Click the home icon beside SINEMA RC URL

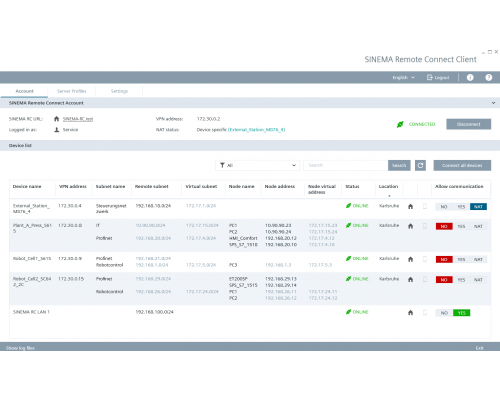[56, 119]
